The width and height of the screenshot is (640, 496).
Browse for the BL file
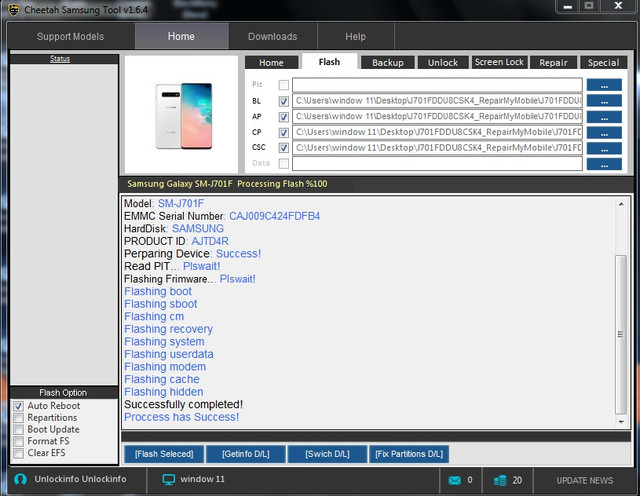click(604, 101)
